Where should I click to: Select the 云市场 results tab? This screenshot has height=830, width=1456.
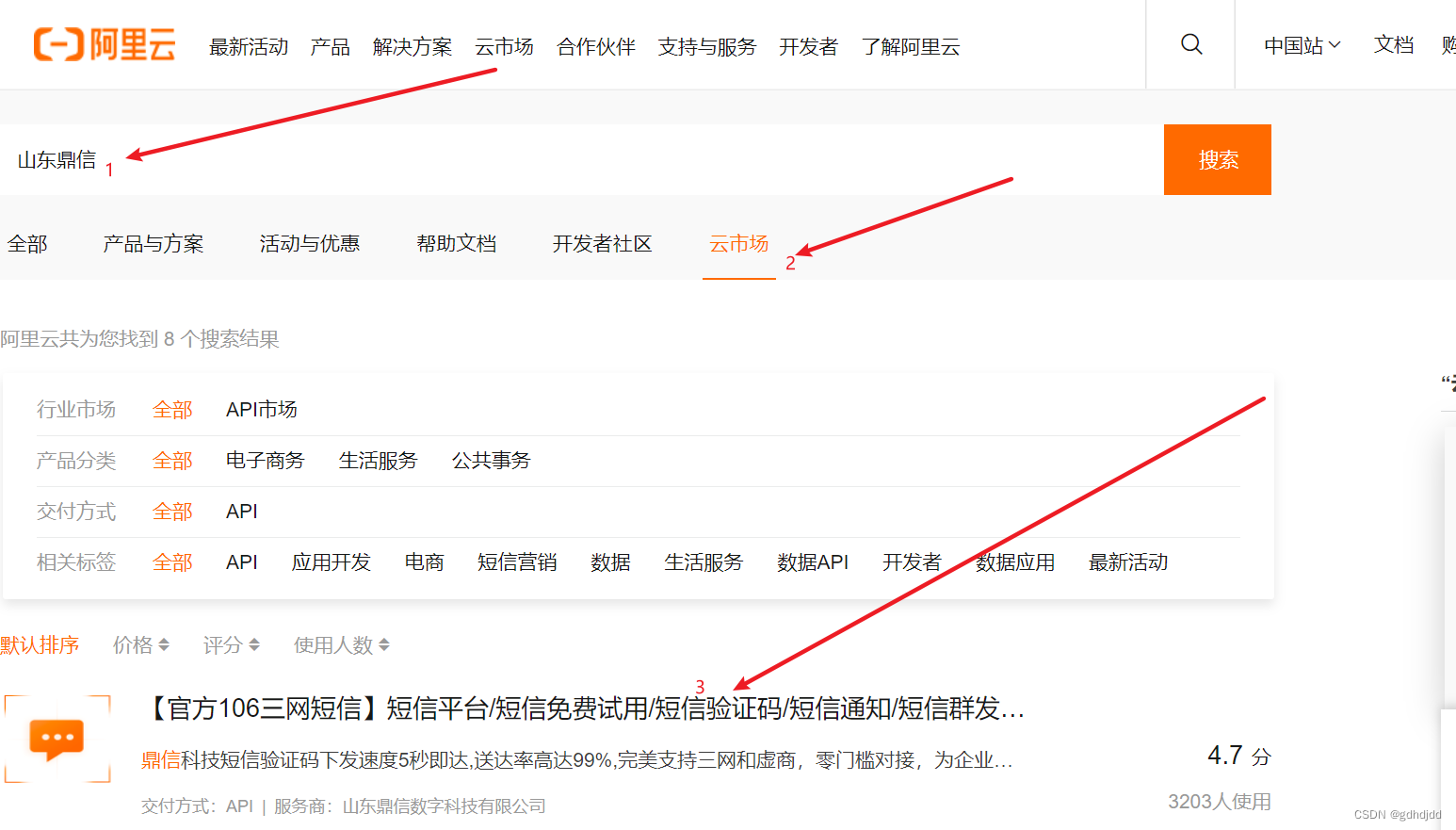pos(739,244)
